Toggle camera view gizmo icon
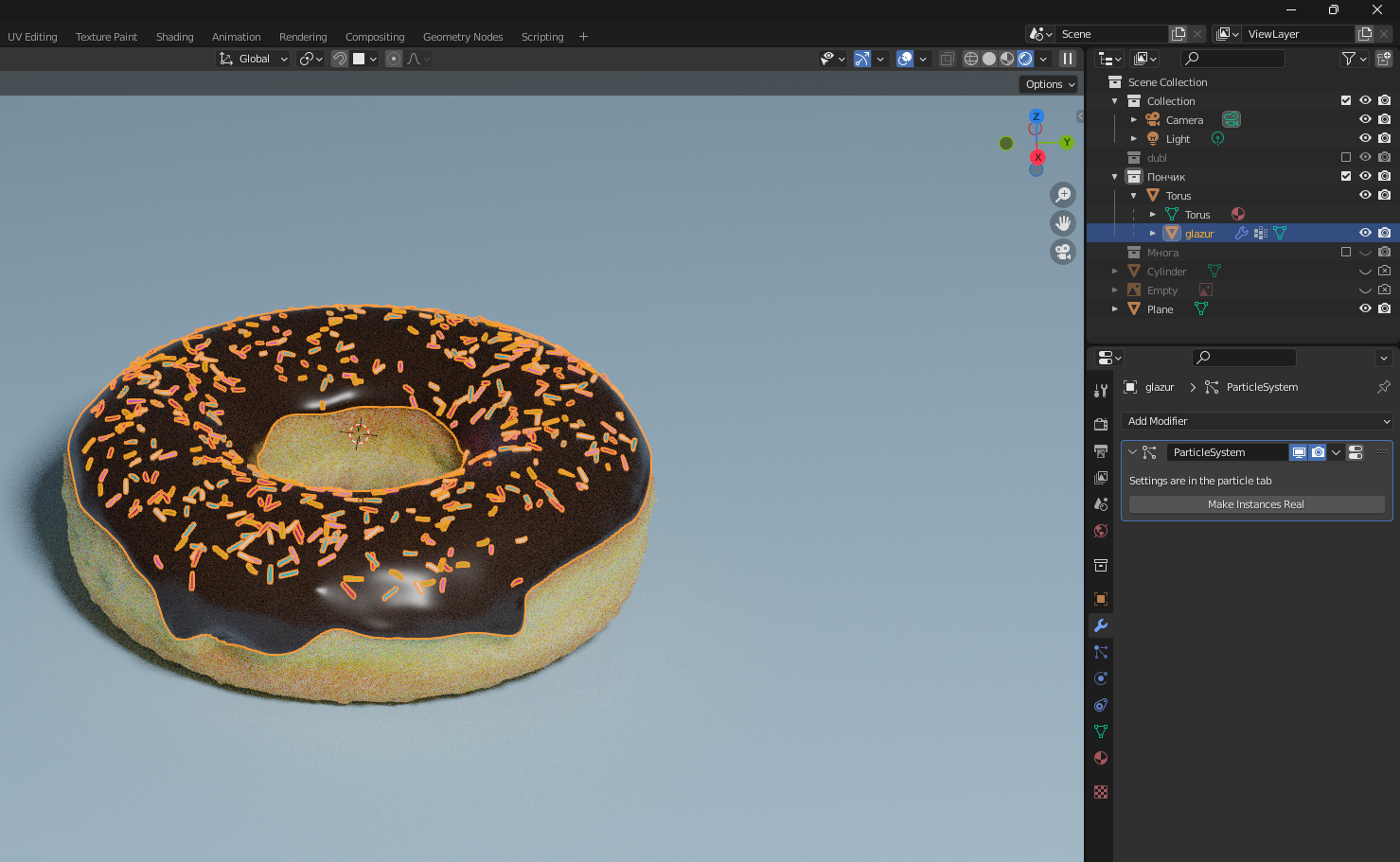 pos(1063,252)
